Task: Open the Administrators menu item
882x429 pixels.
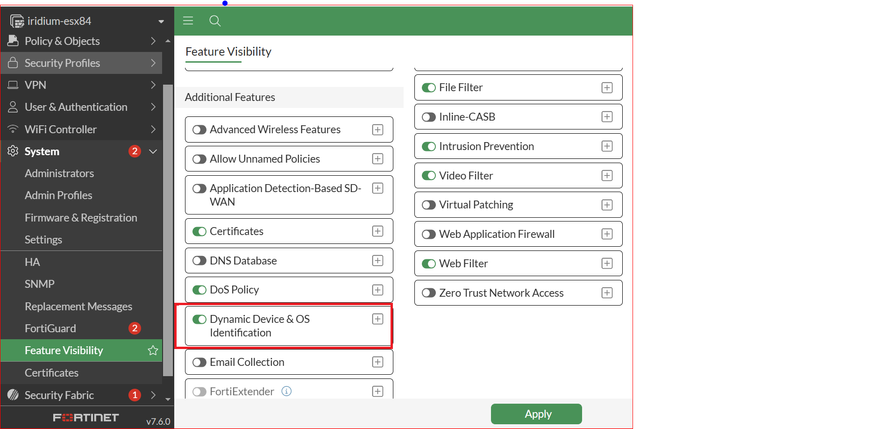Action: pyautogui.click(x=59, y=174)
